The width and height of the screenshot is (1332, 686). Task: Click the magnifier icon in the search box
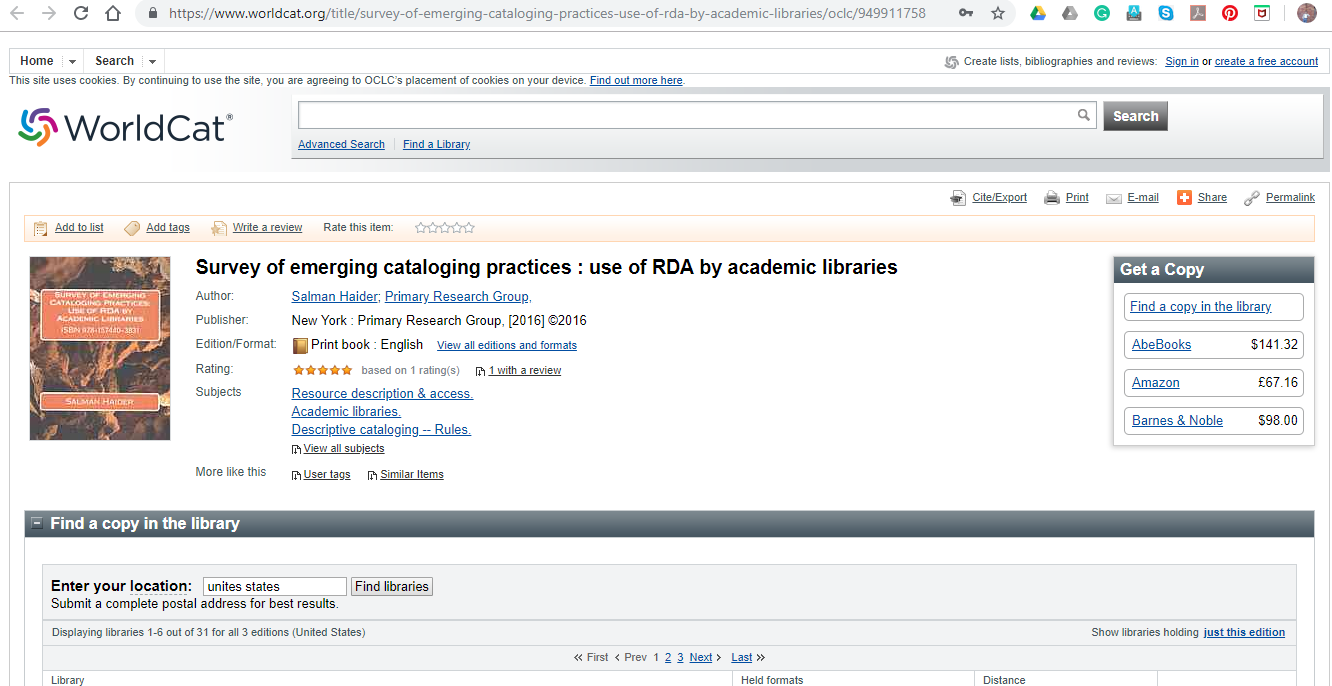pos(1083,115)
